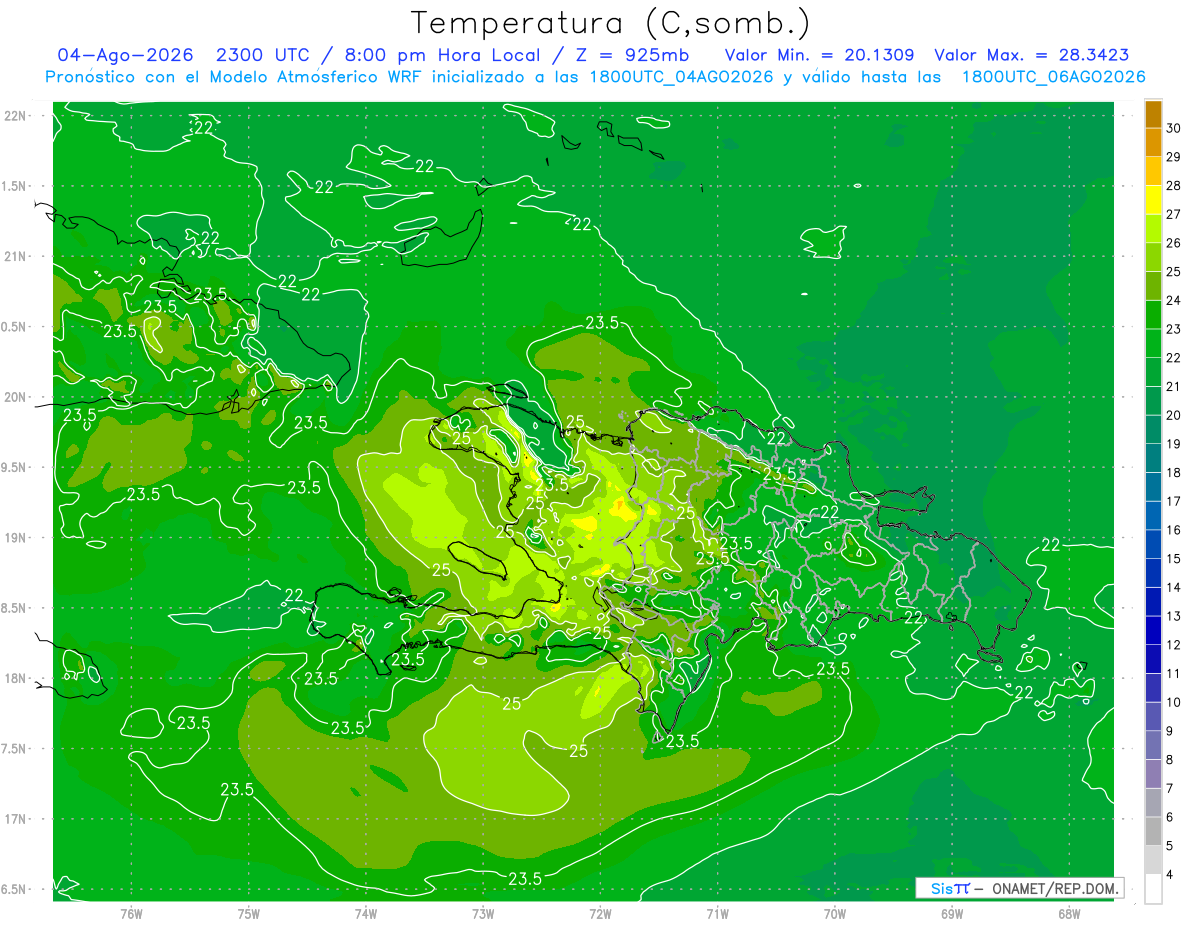The width and height of the screenshot is (1200, 927).
Task: Click the '24' label on the color scale
Action: [1174, 300]
